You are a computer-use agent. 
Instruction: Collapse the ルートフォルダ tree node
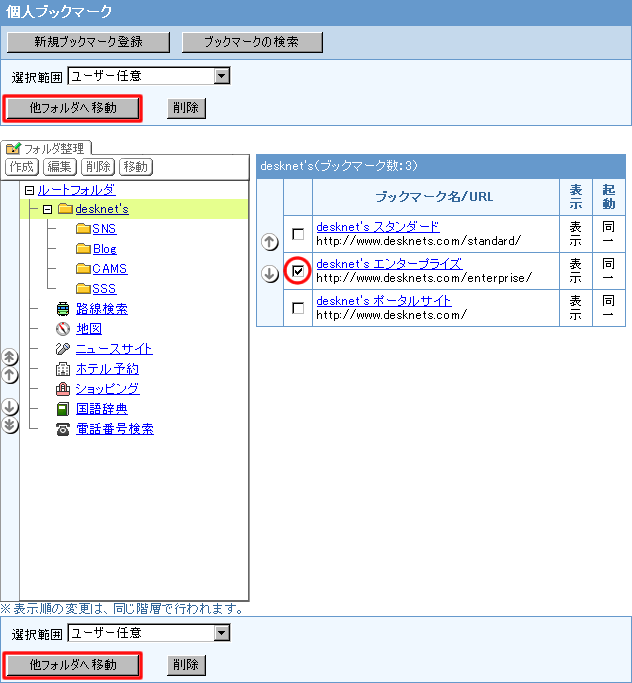(x=29, y=190)
